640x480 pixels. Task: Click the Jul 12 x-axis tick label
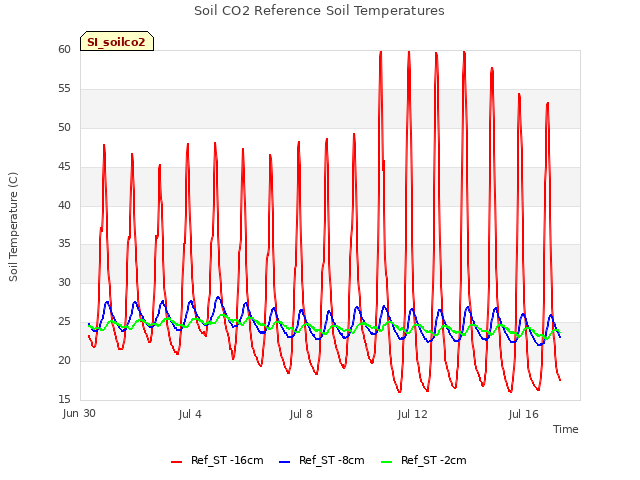[412, 414]
